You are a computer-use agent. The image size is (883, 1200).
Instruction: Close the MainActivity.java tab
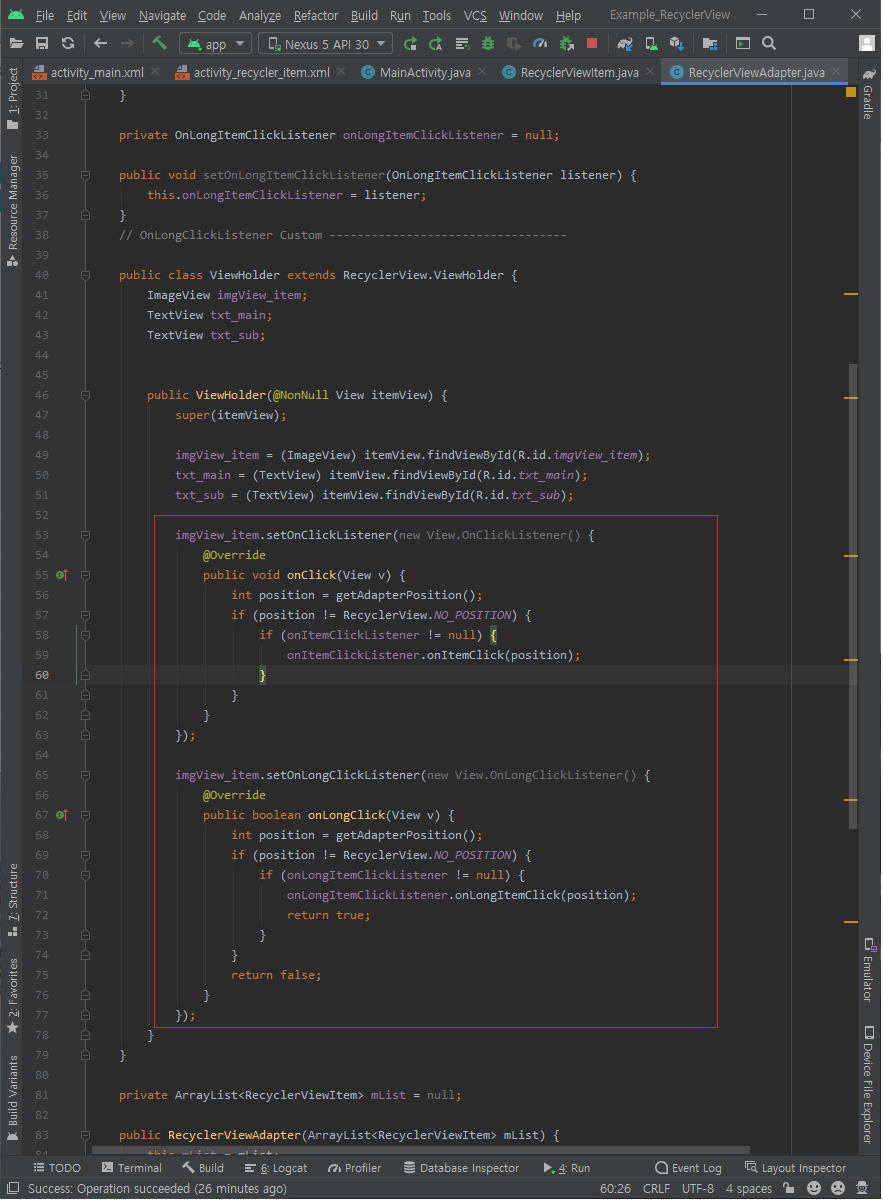[x=480, y=72]
